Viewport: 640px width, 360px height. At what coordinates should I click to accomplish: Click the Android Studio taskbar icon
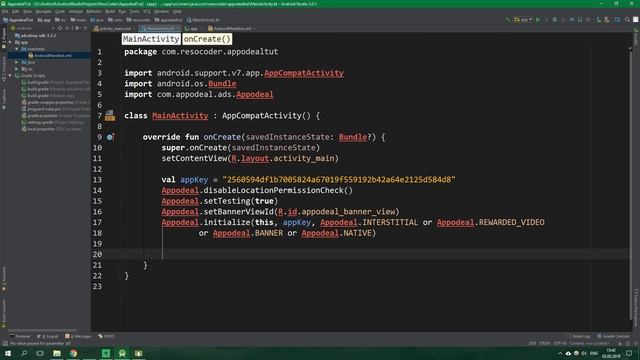pyautogui.click(x=122, y=353)
